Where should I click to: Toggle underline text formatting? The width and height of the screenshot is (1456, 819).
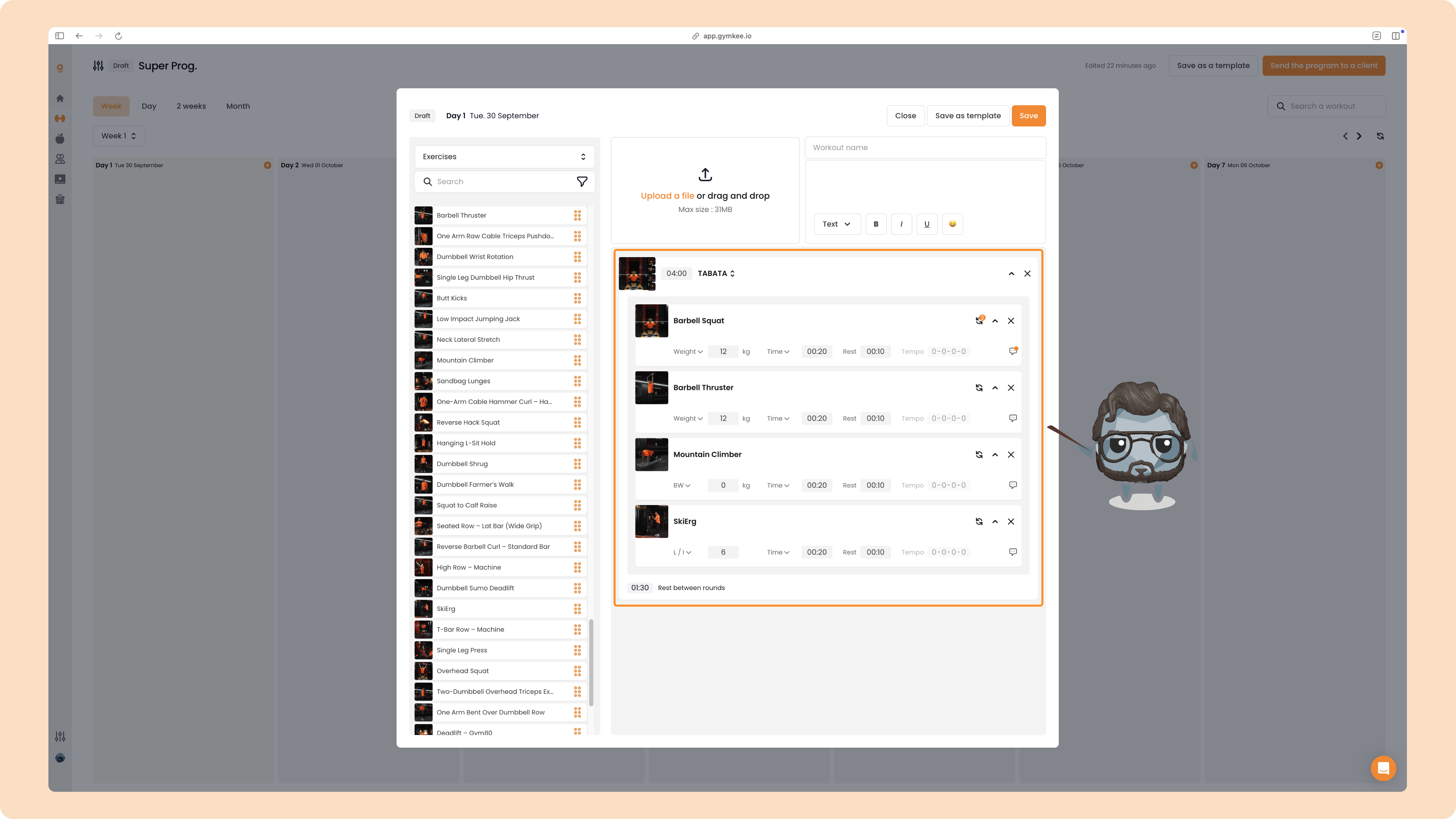[x=927, y=224]
